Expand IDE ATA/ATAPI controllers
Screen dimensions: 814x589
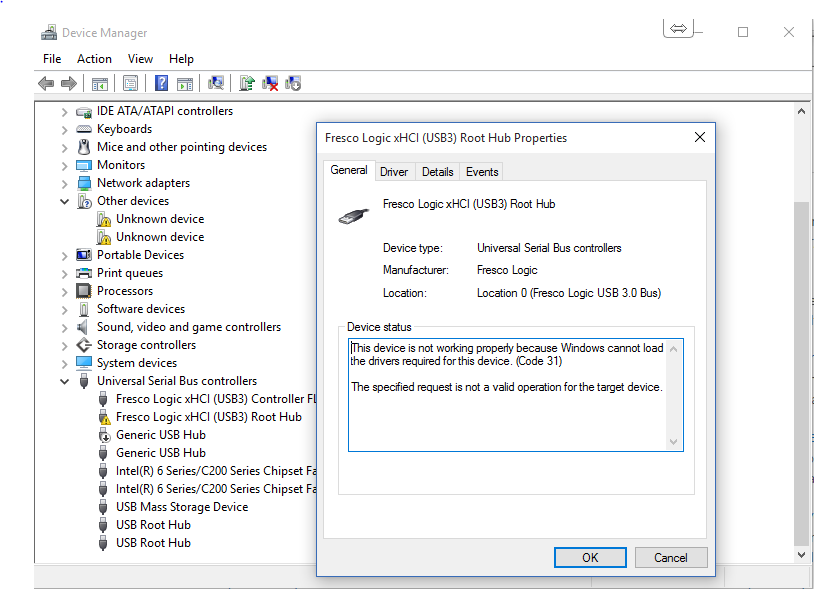pyautogui.click(x=64, y=112)
